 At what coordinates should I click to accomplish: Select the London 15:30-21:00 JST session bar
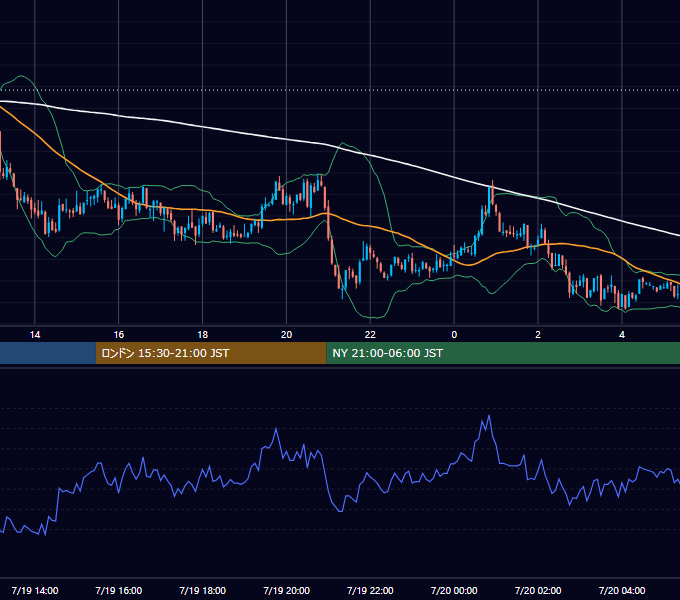pos(211,353)
